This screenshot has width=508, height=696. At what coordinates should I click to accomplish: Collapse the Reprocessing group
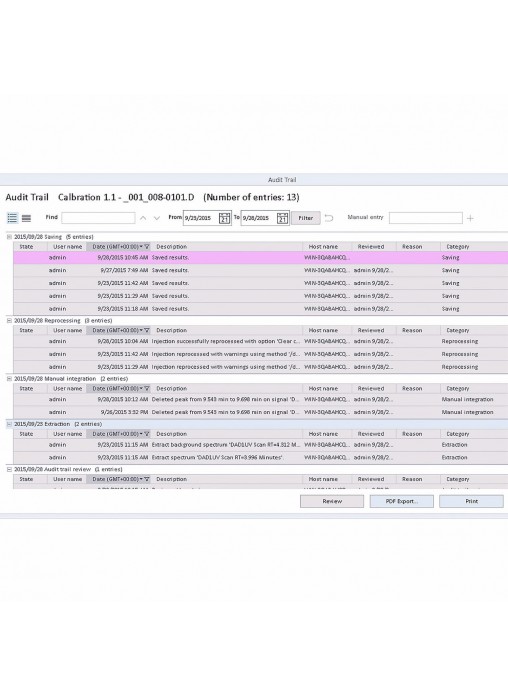point(9,320)
